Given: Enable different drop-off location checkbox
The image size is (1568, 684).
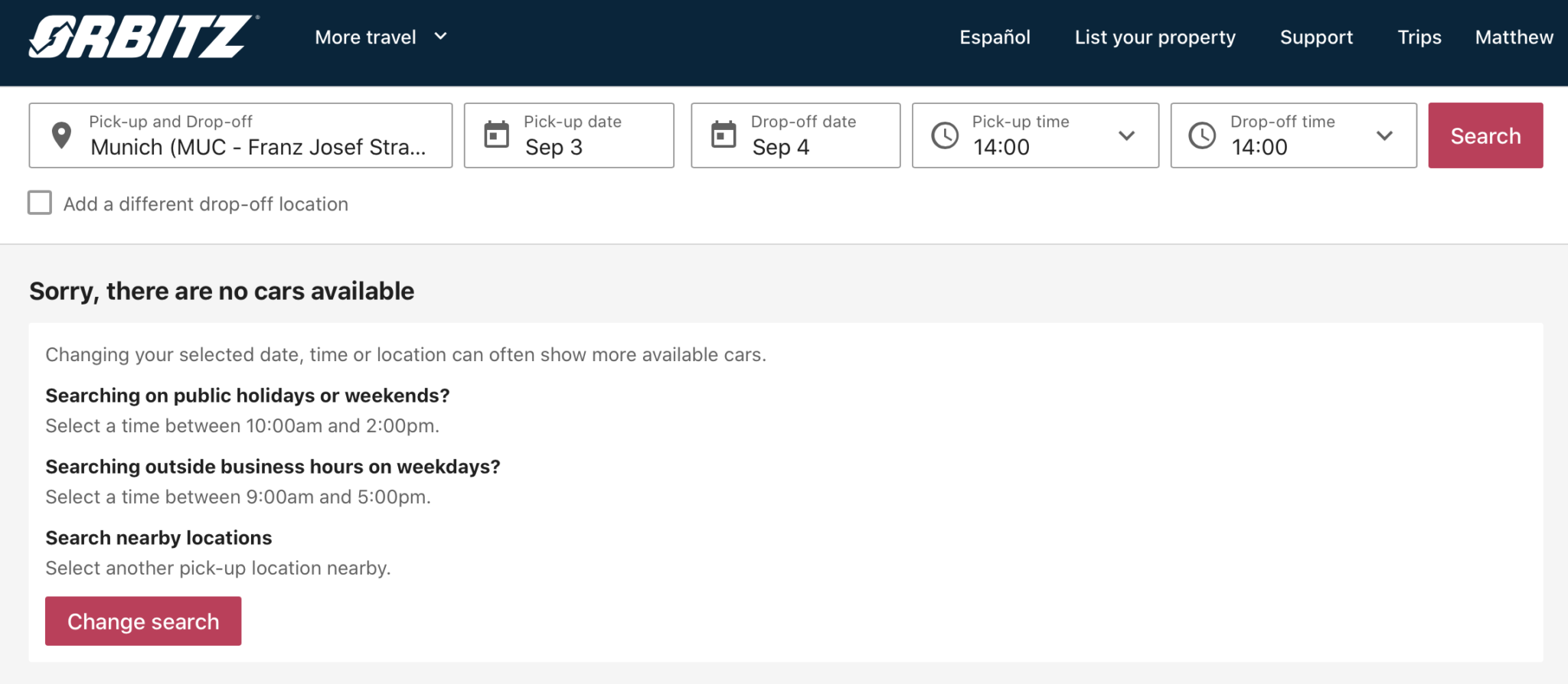Looking at the screenshot, I should click(40, 204).
